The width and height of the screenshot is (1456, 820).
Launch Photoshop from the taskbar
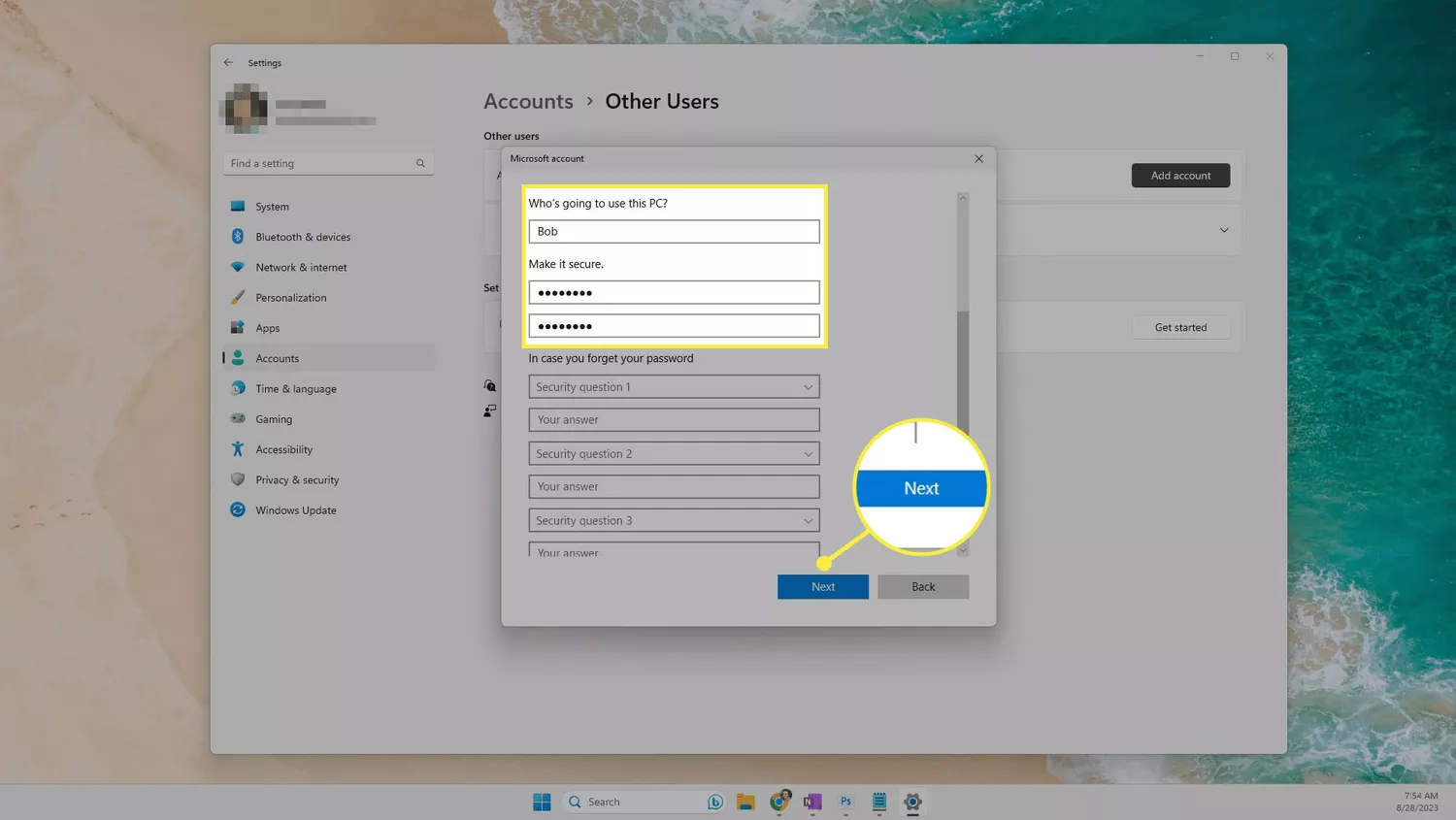pyautogui.click(x=845, y=802)
